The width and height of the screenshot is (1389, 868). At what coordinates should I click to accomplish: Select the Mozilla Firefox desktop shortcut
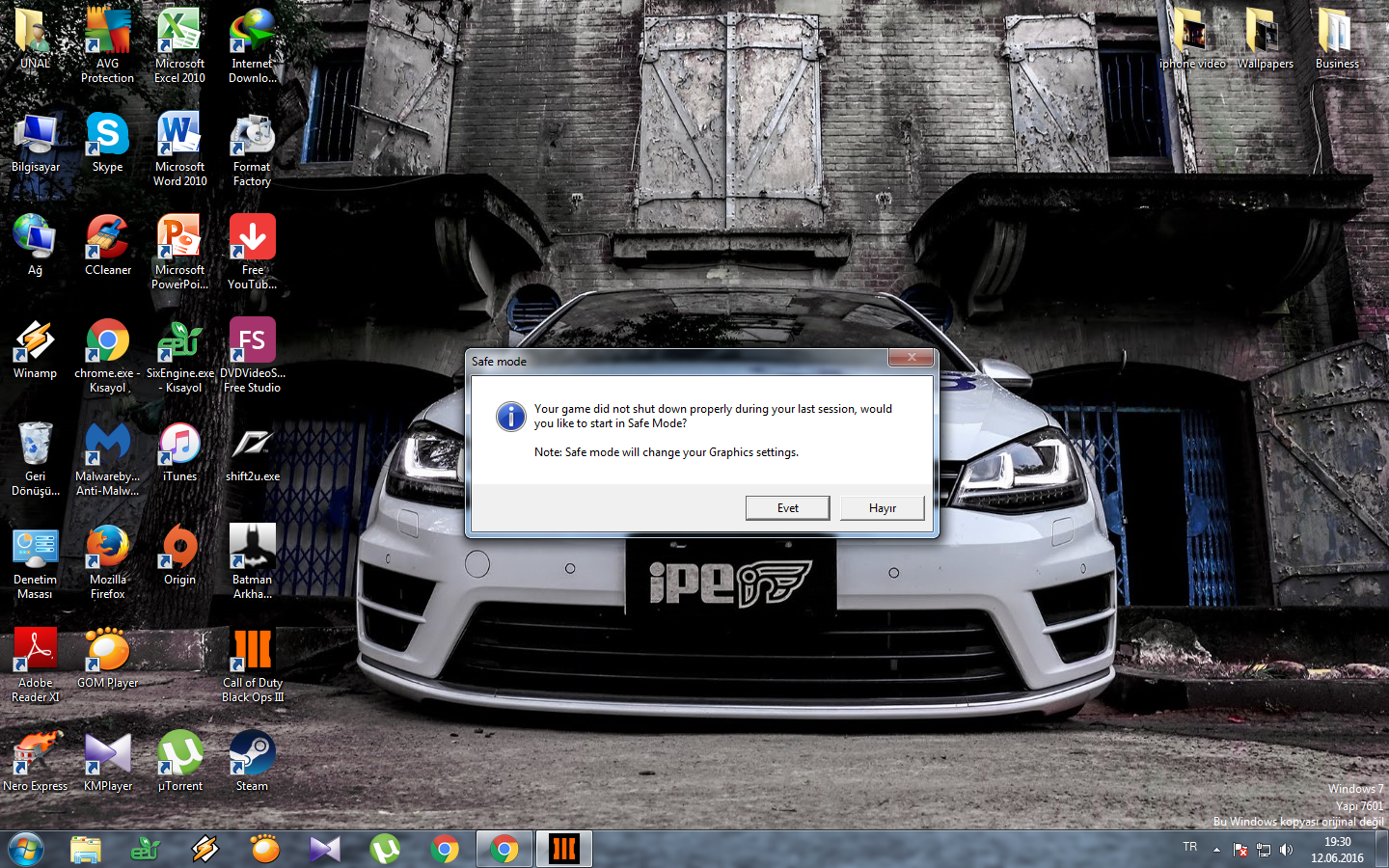[107, 561]
